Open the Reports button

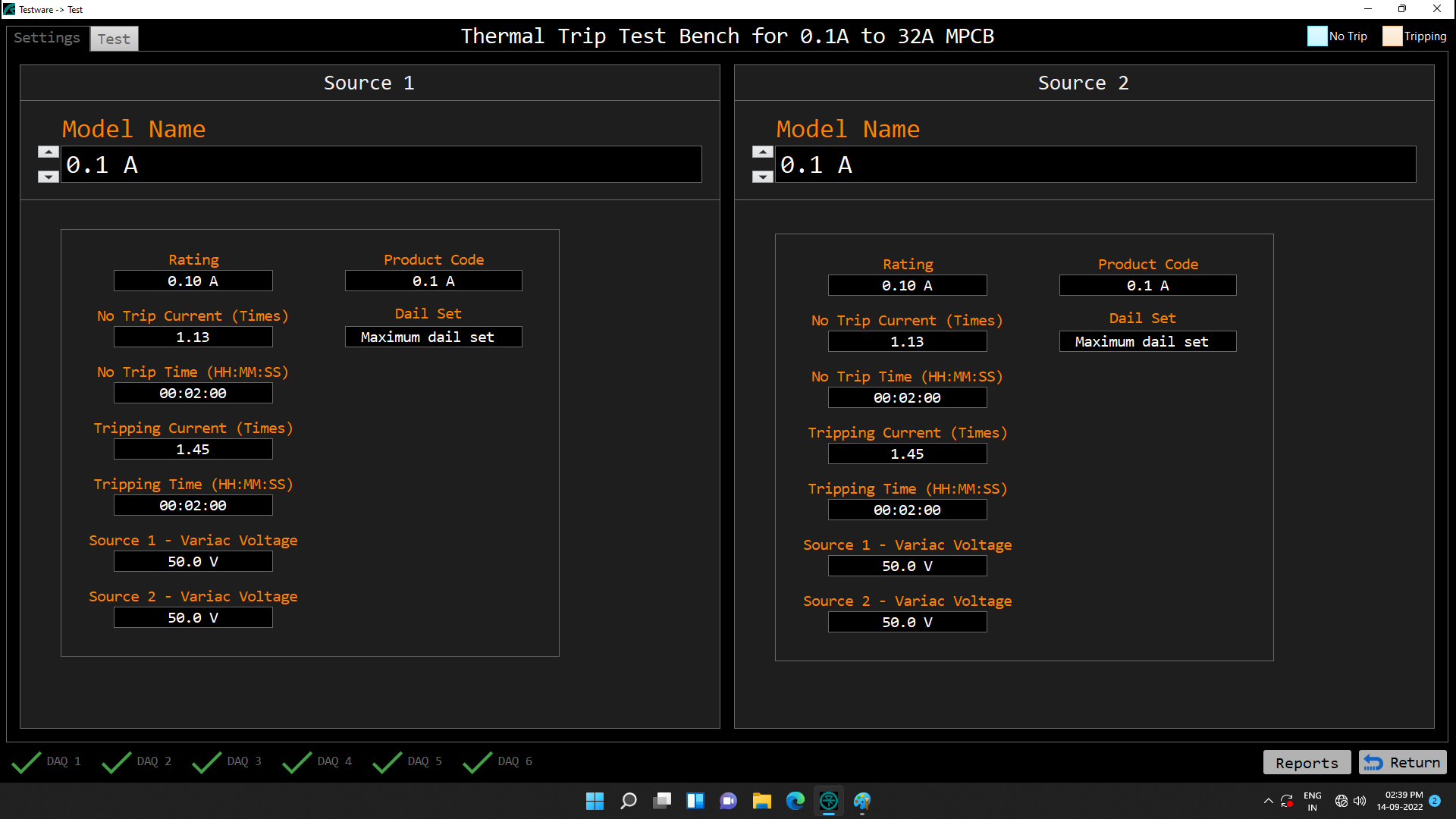[x=1307, y=763]
